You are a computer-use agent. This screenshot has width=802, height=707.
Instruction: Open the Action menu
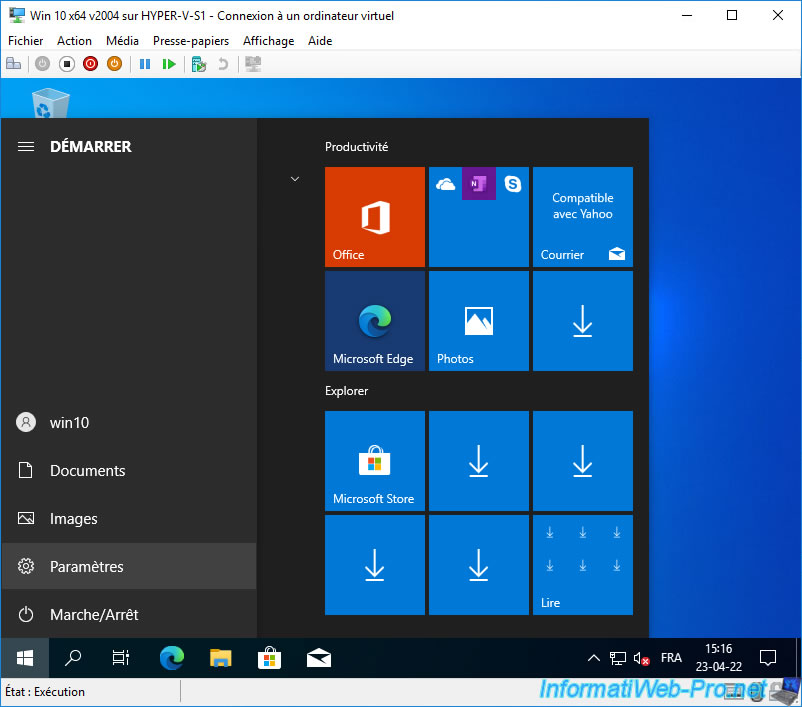coord(74,41)
